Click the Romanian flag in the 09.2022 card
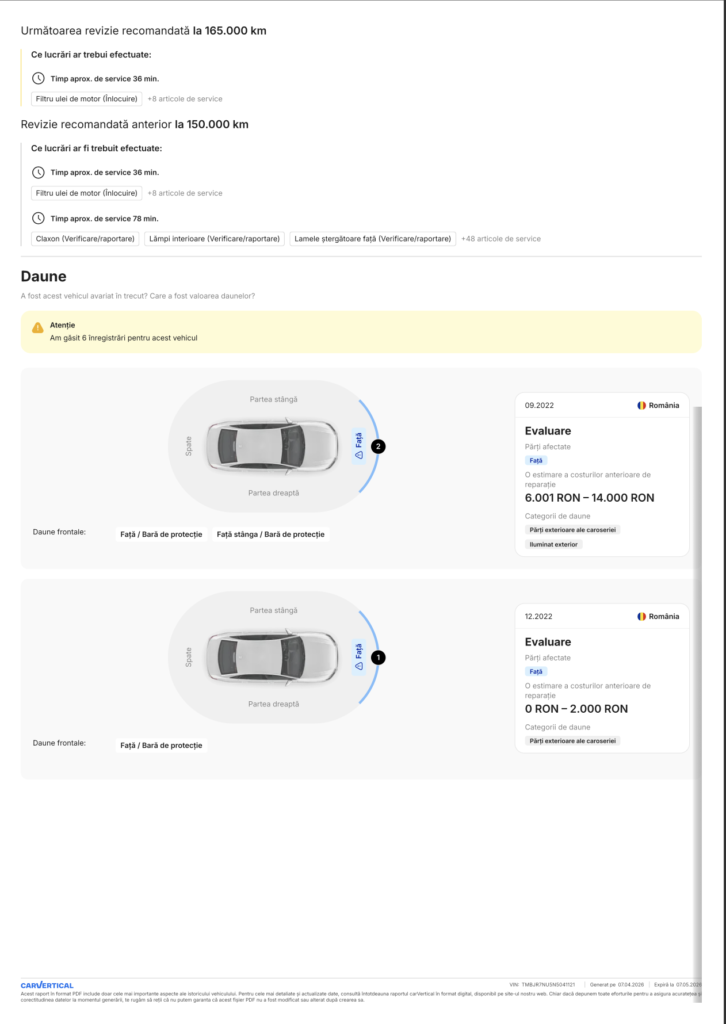The height and width of the screenshot is (1024, 726). [642, 406]
